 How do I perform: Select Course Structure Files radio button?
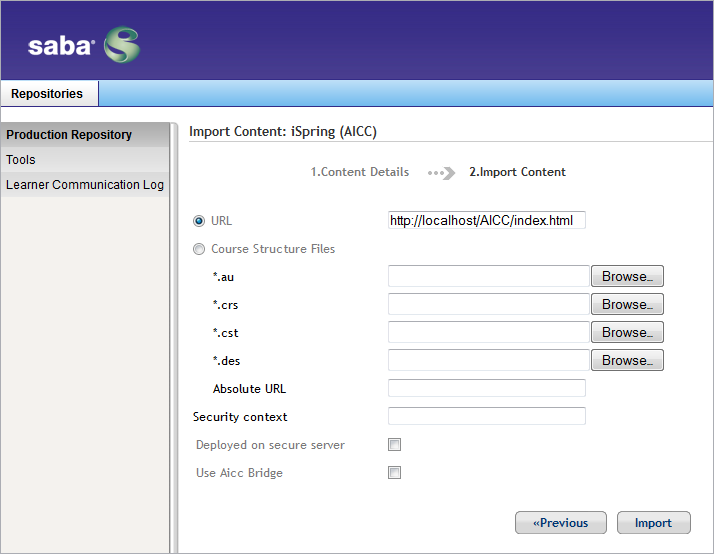tap(199, 249)
